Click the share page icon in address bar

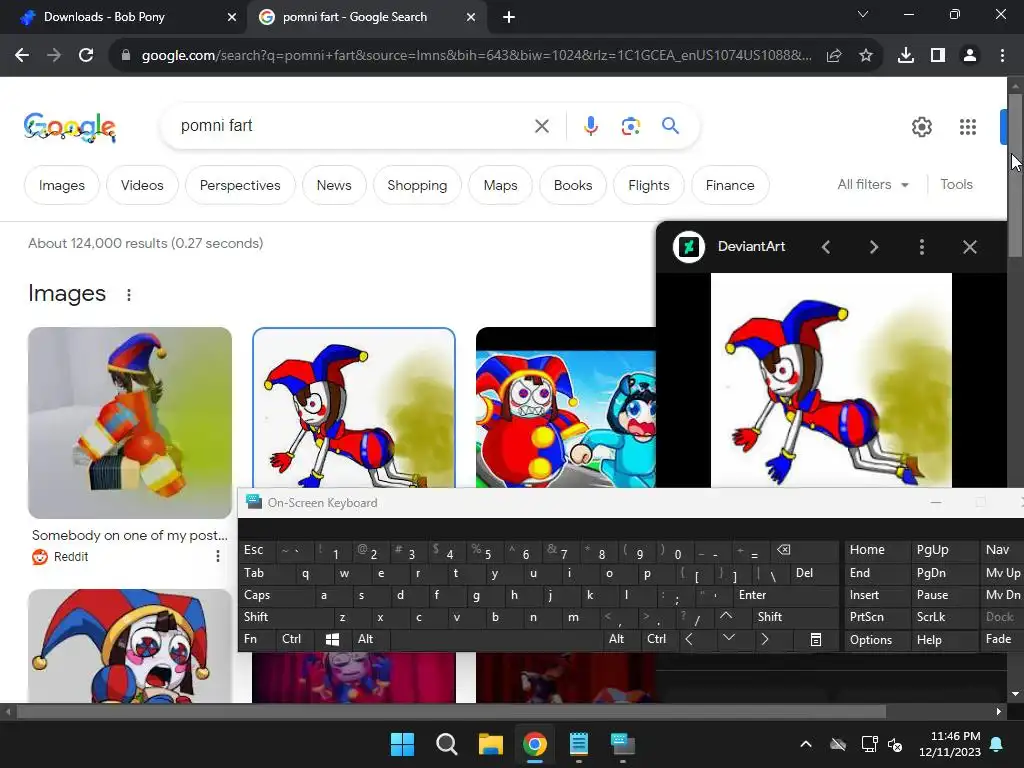[834, 56]
